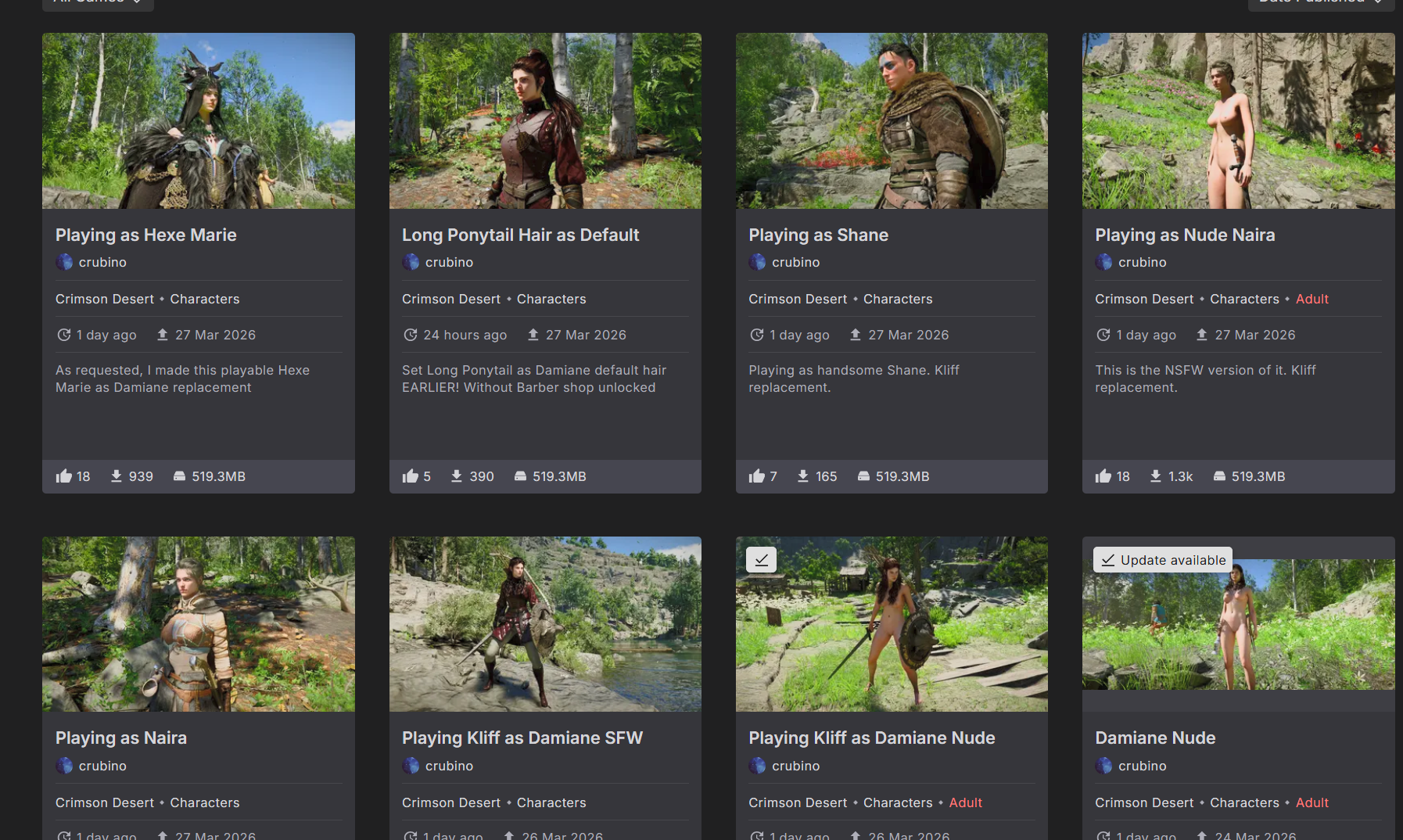Click the clock icon beside "24 hours ago"
The height and width of the screenshot is (840, 1403).
[411, 335]
